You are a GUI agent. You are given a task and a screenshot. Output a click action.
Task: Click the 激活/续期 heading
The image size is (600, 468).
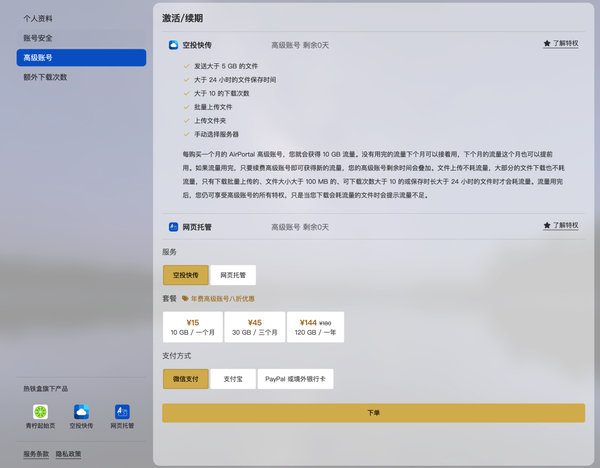pos(183,18)
